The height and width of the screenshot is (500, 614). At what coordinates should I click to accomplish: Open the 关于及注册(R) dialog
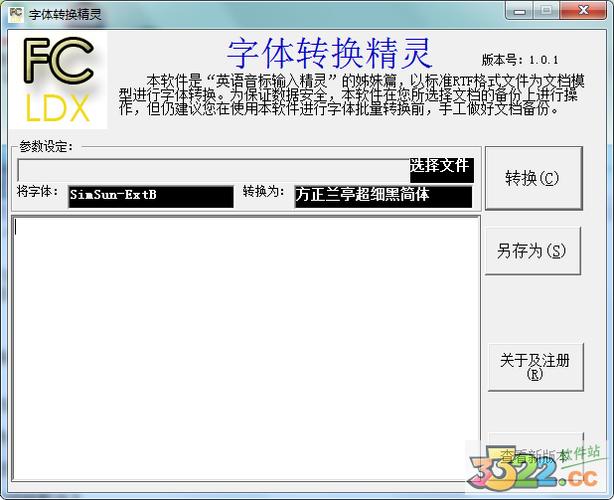tap(535, 367)
